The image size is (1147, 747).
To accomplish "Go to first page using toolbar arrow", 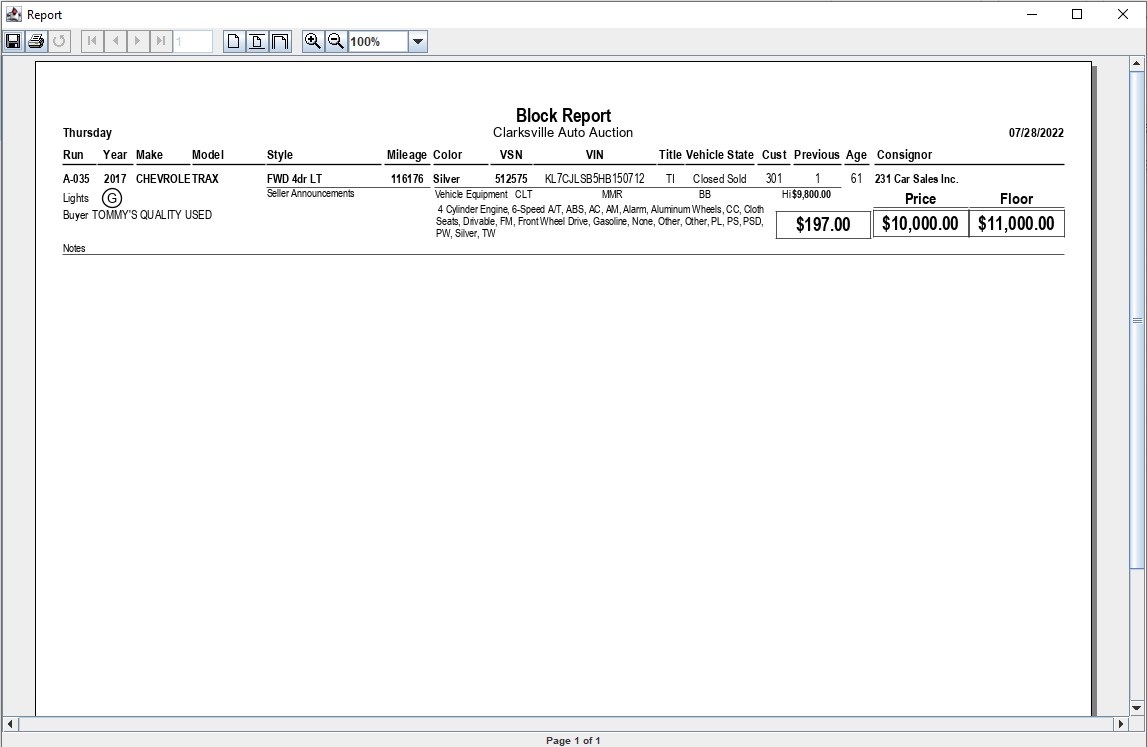I will (x=92, y=41).
